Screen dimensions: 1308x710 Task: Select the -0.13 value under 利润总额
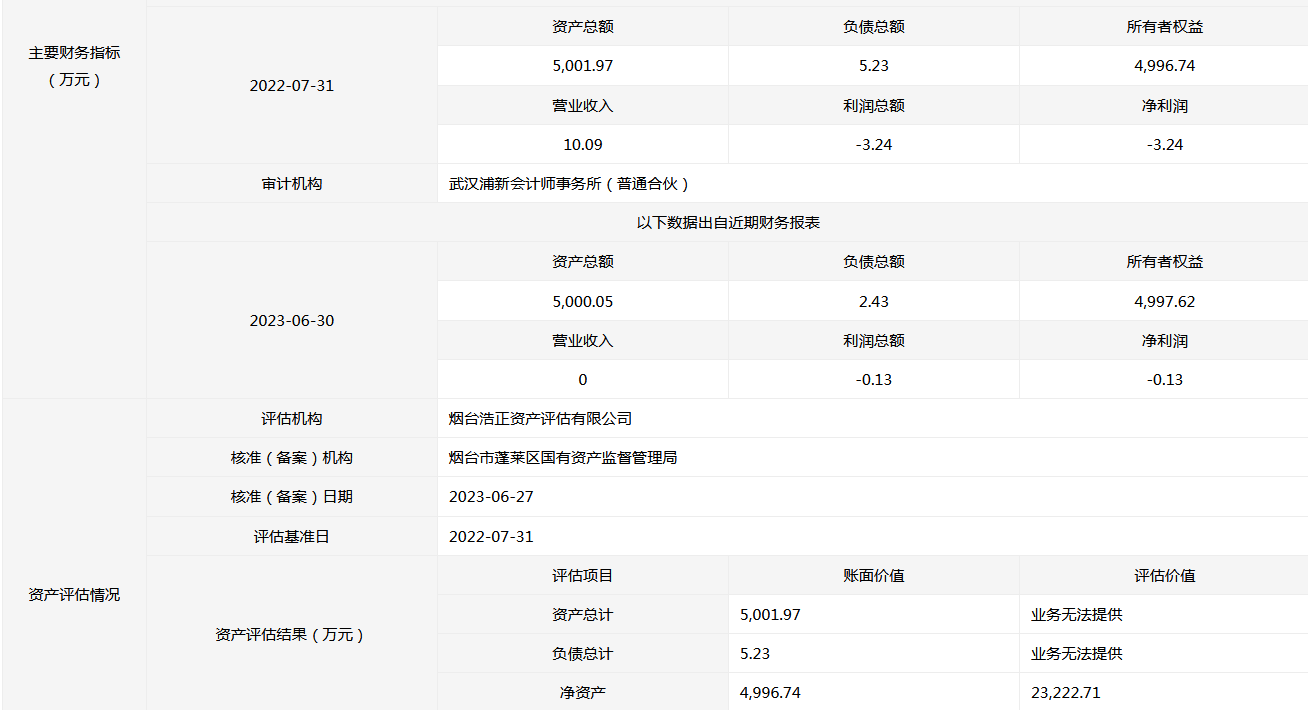[873, 380]
